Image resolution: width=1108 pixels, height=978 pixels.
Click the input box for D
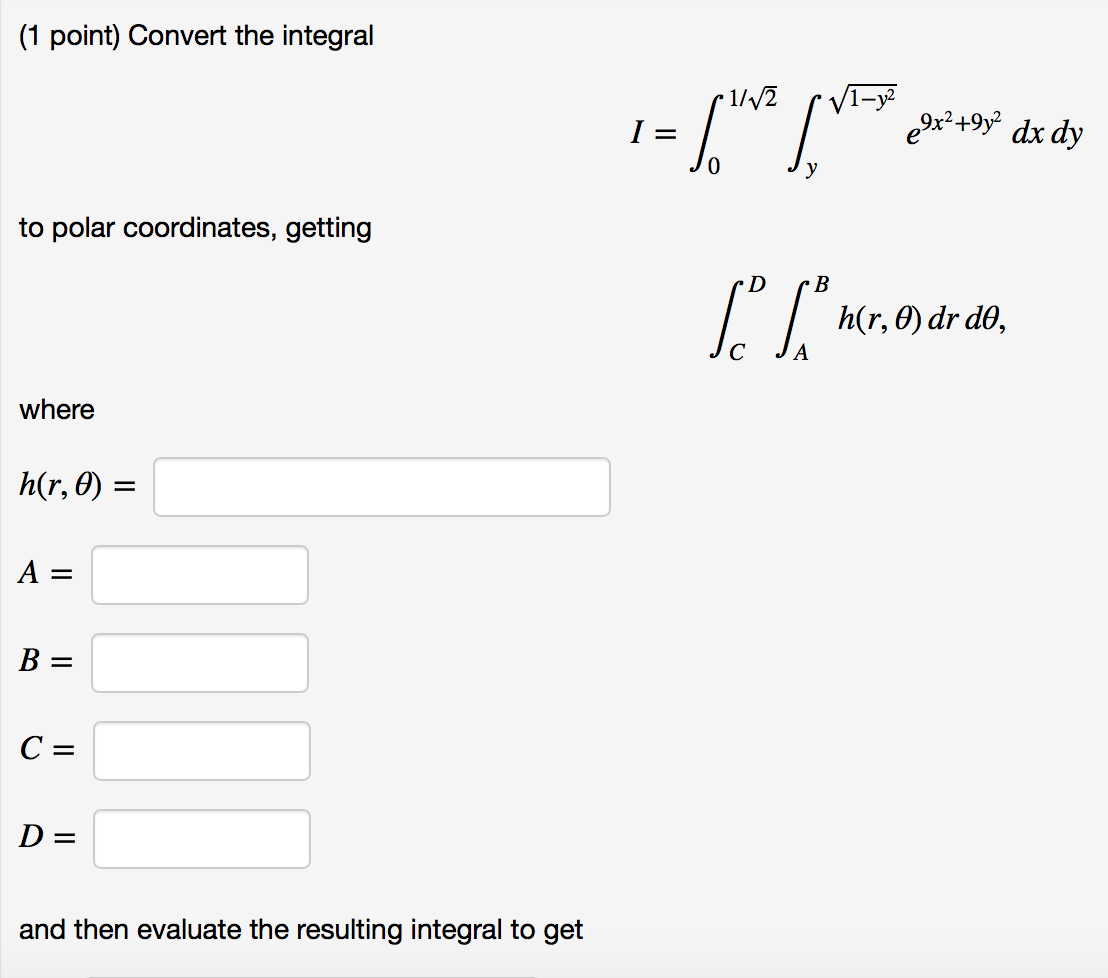(x=201, y=839)
